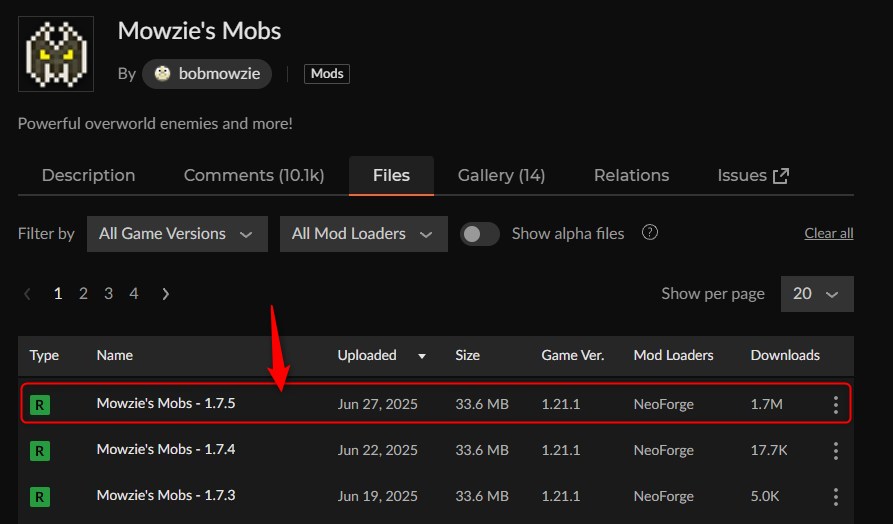The height and width of the screenshot is (524, 893).
Task: Go to next page with right arrow
Action: click(x=165, y=294)
